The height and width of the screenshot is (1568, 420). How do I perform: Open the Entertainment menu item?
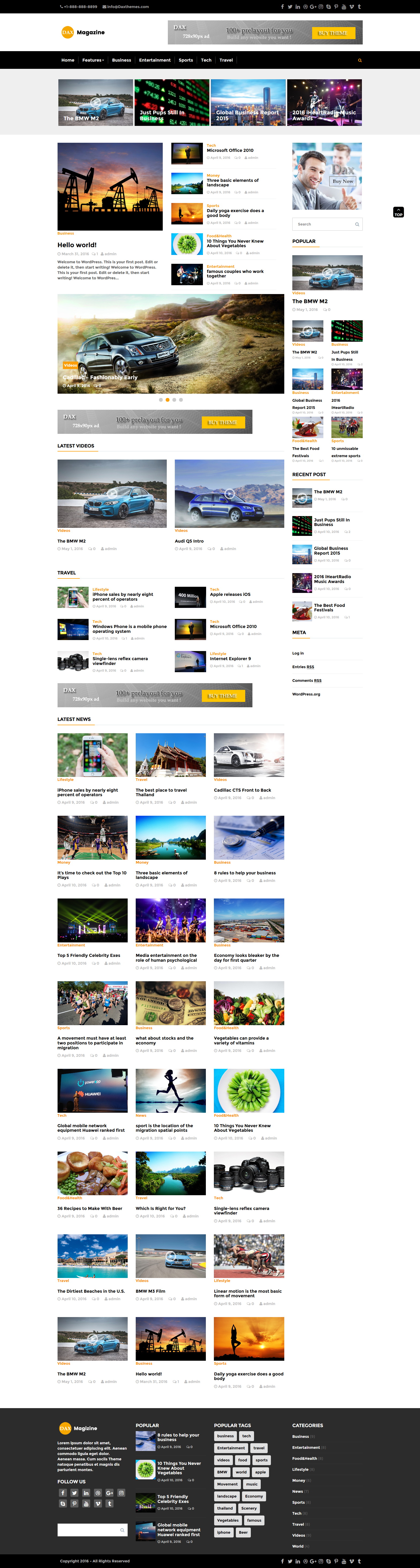pyautogui.click(x=155, y=60)
